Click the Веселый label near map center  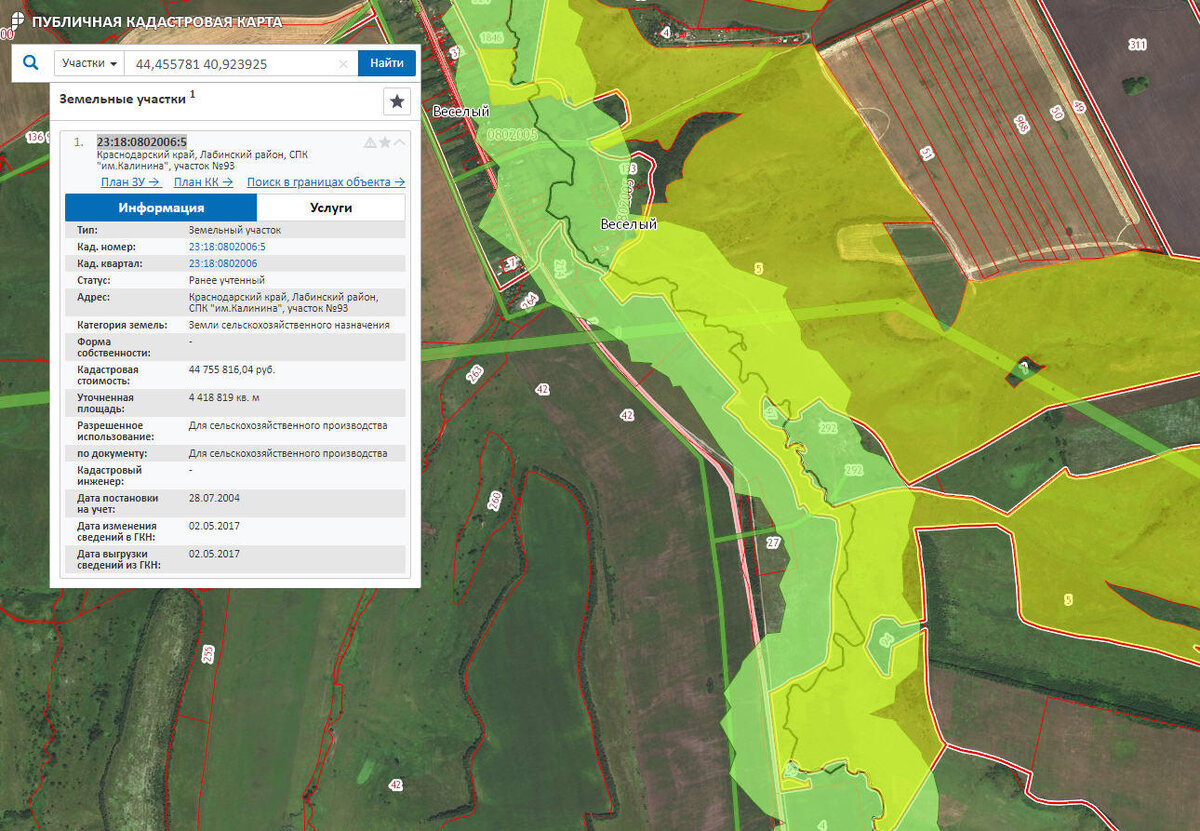point(628,224)
